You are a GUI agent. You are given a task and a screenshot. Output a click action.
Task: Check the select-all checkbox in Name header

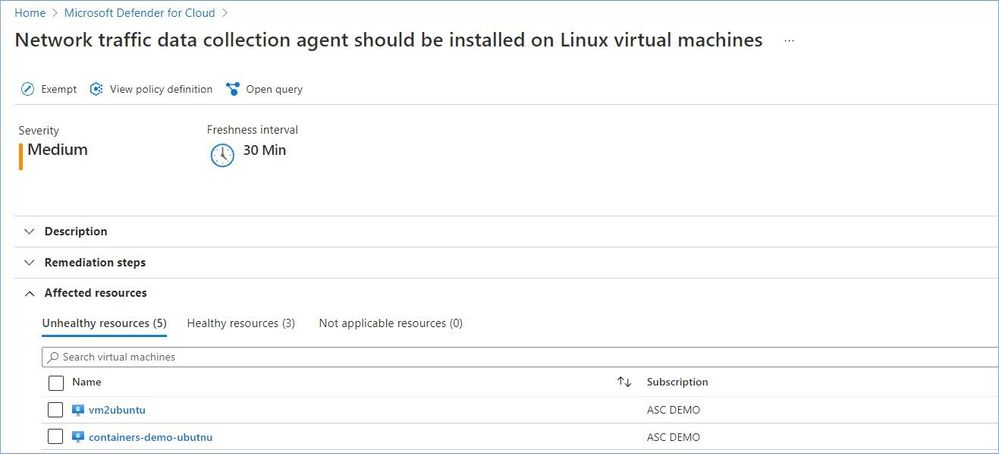click(56, 383)
